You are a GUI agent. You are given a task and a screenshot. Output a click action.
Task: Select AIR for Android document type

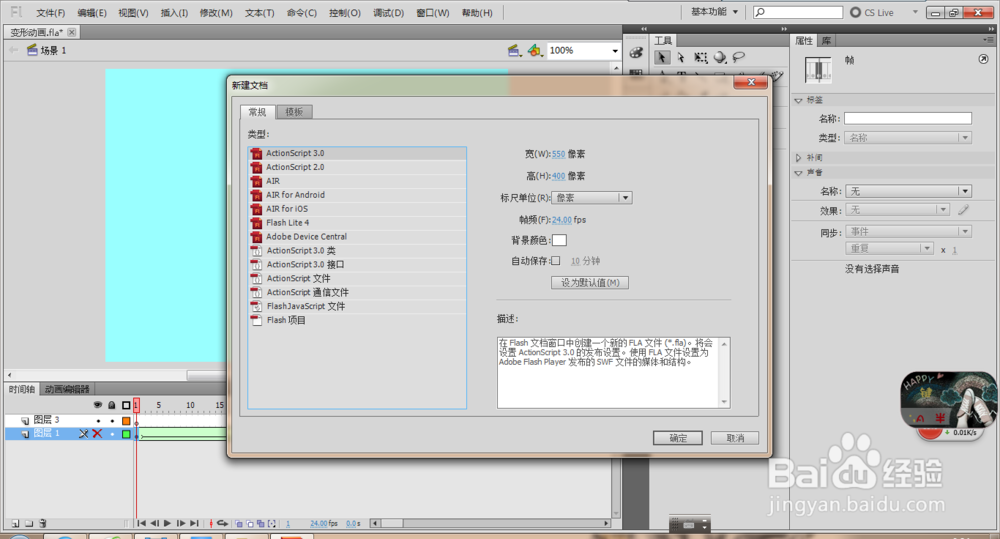tap(357, 195)
